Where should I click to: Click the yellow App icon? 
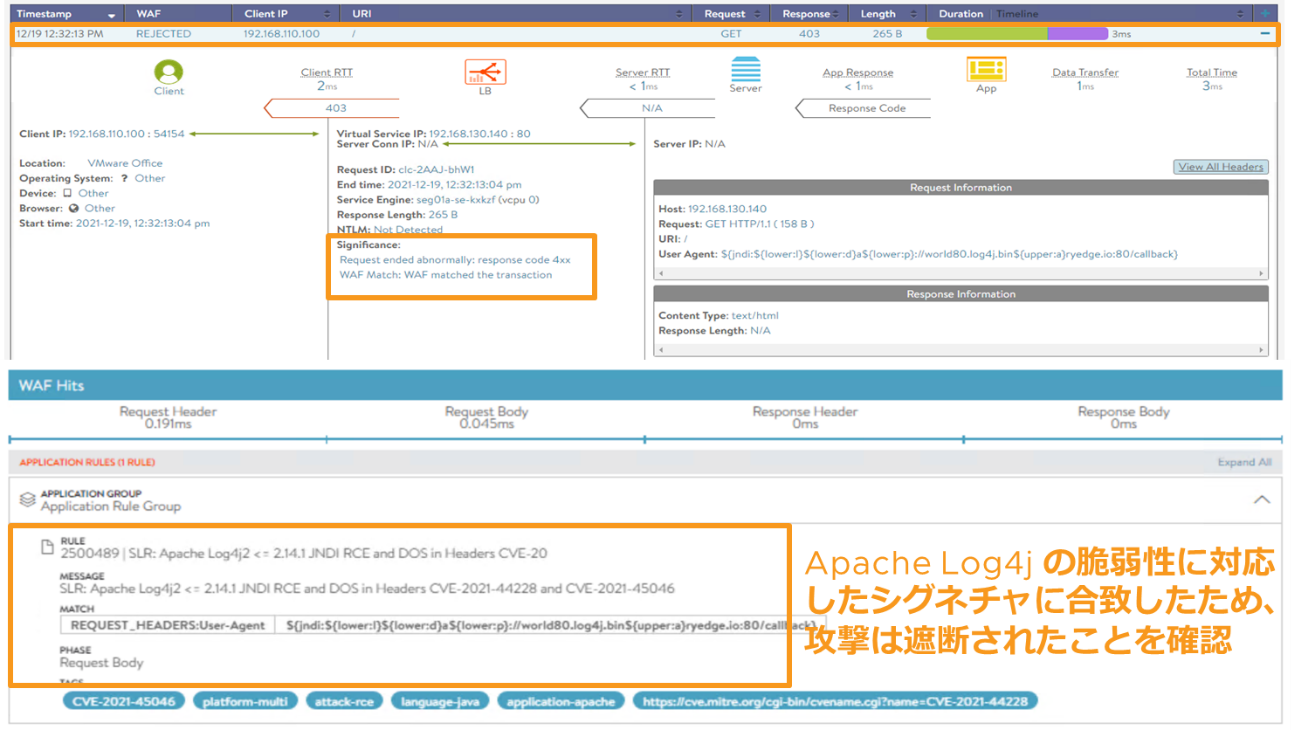click(x=986, y=69)
